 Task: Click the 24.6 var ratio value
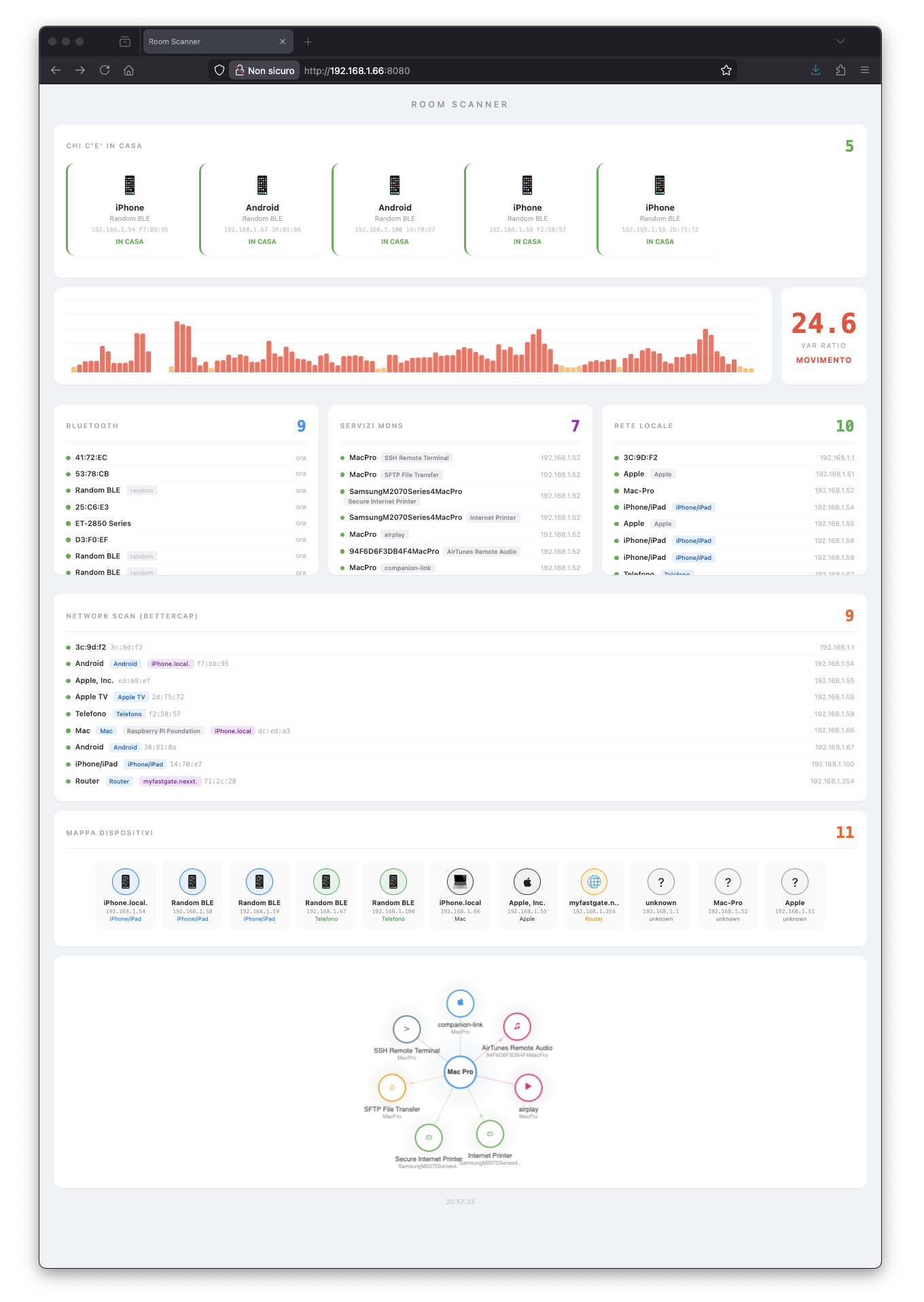click(x=823, y=323)
